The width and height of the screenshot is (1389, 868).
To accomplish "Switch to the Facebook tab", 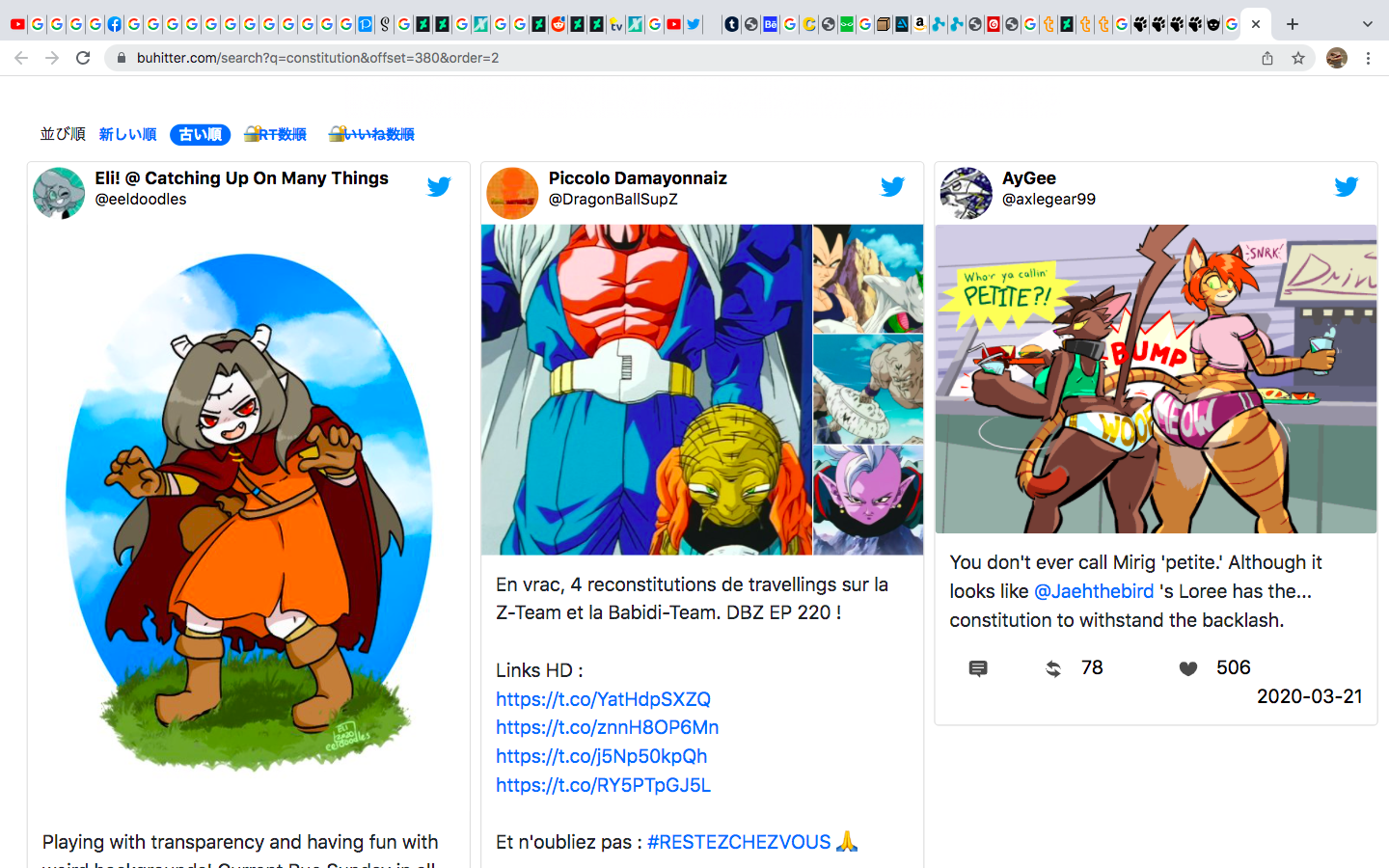I will (114, 24).
